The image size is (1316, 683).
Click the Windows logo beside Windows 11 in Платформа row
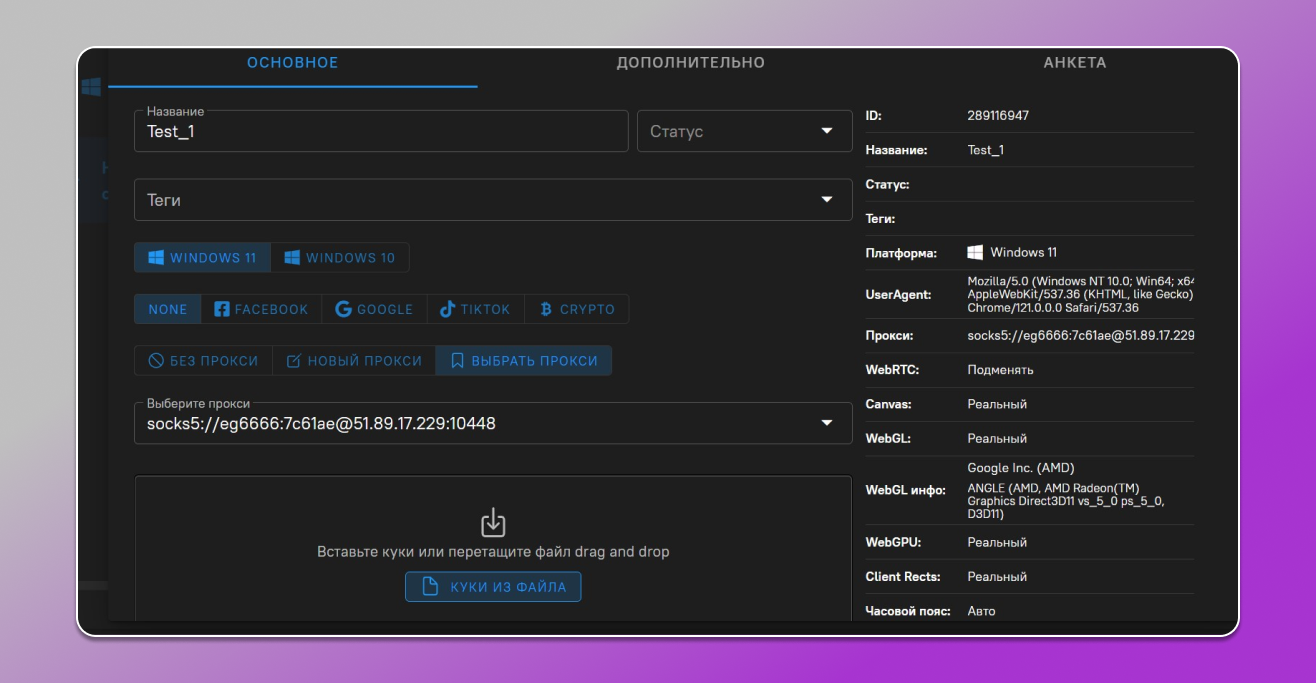975,252
